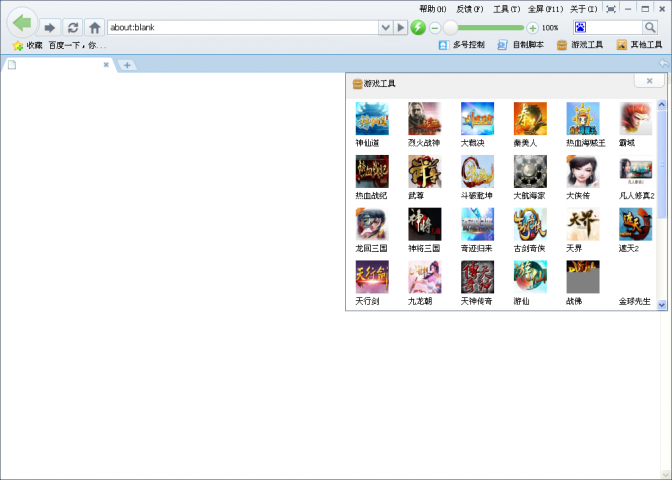Click the go arrow beside address bar
Screen dimensions: 672x480
point(400,27)
